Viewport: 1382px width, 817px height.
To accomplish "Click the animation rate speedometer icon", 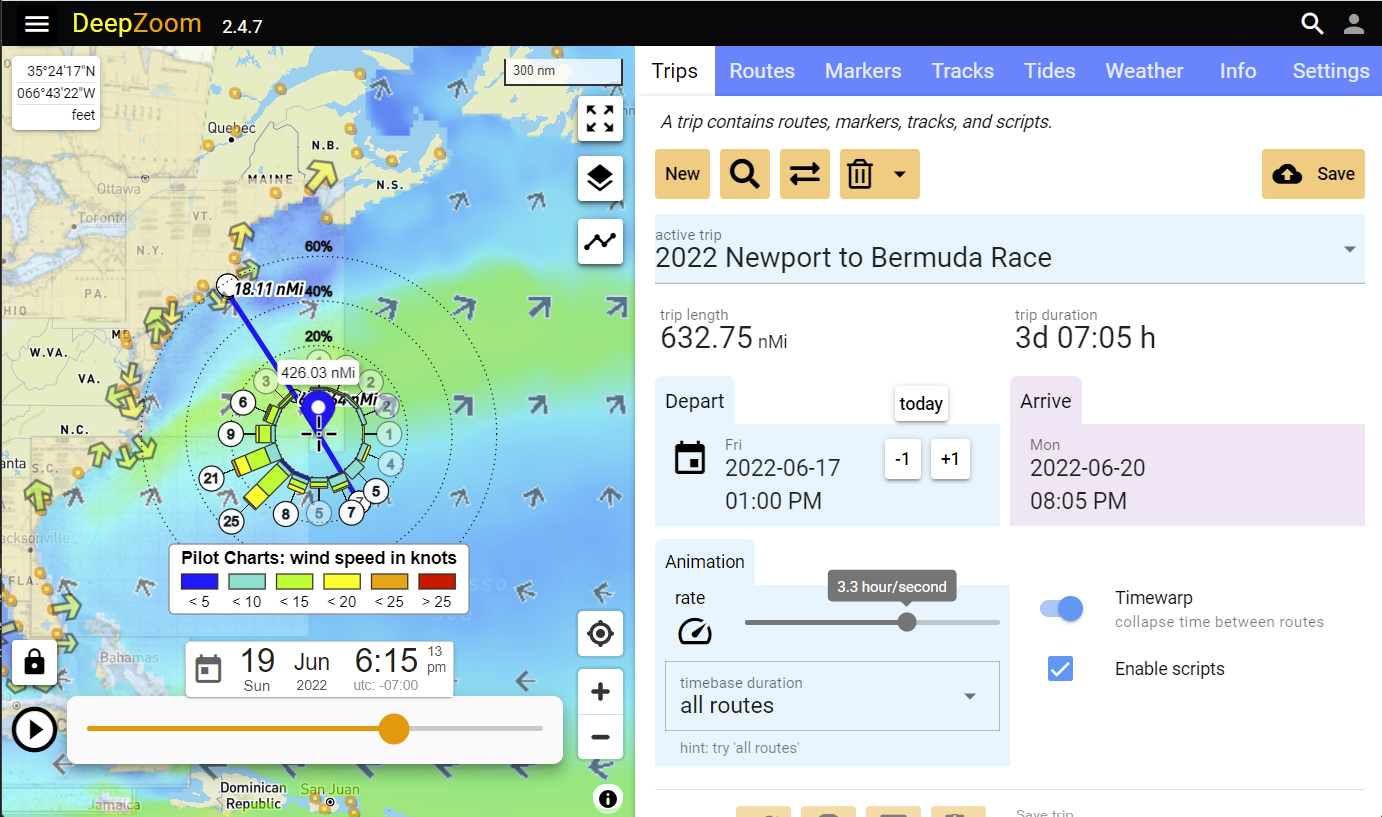I will 694,631.
